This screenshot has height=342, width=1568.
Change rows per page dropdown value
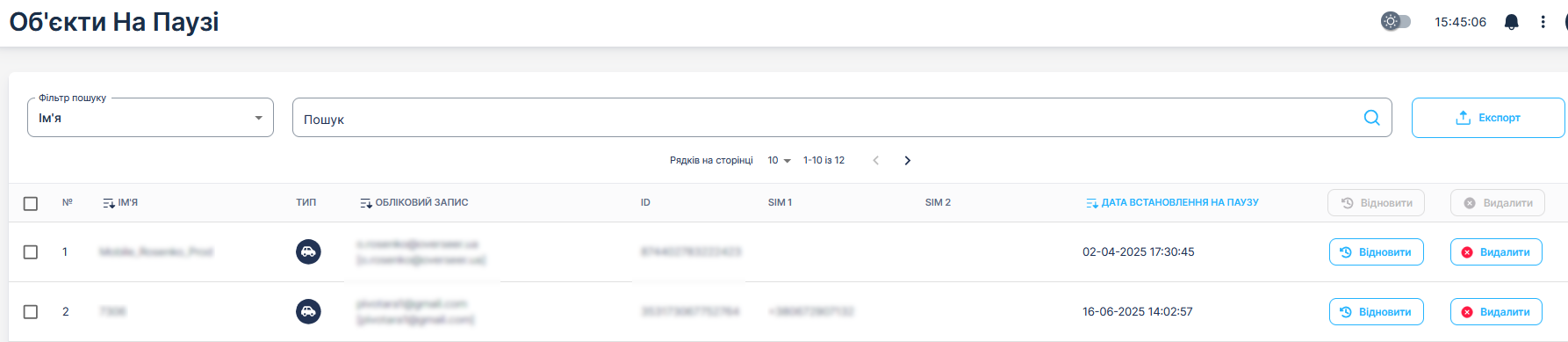pyautogui.click(x=779, y=160)
